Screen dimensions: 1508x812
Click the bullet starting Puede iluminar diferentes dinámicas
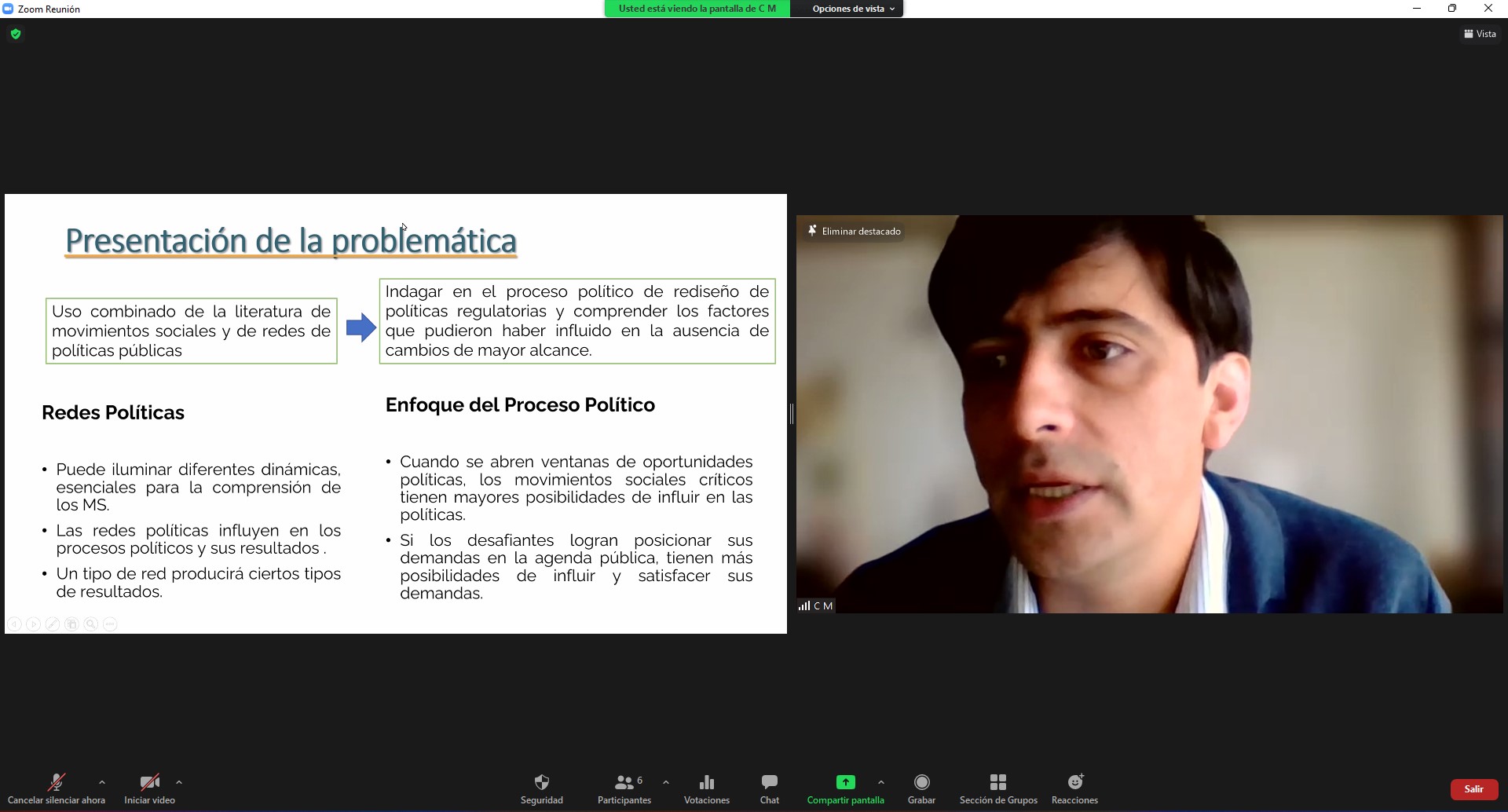click(x=198, y=487)
